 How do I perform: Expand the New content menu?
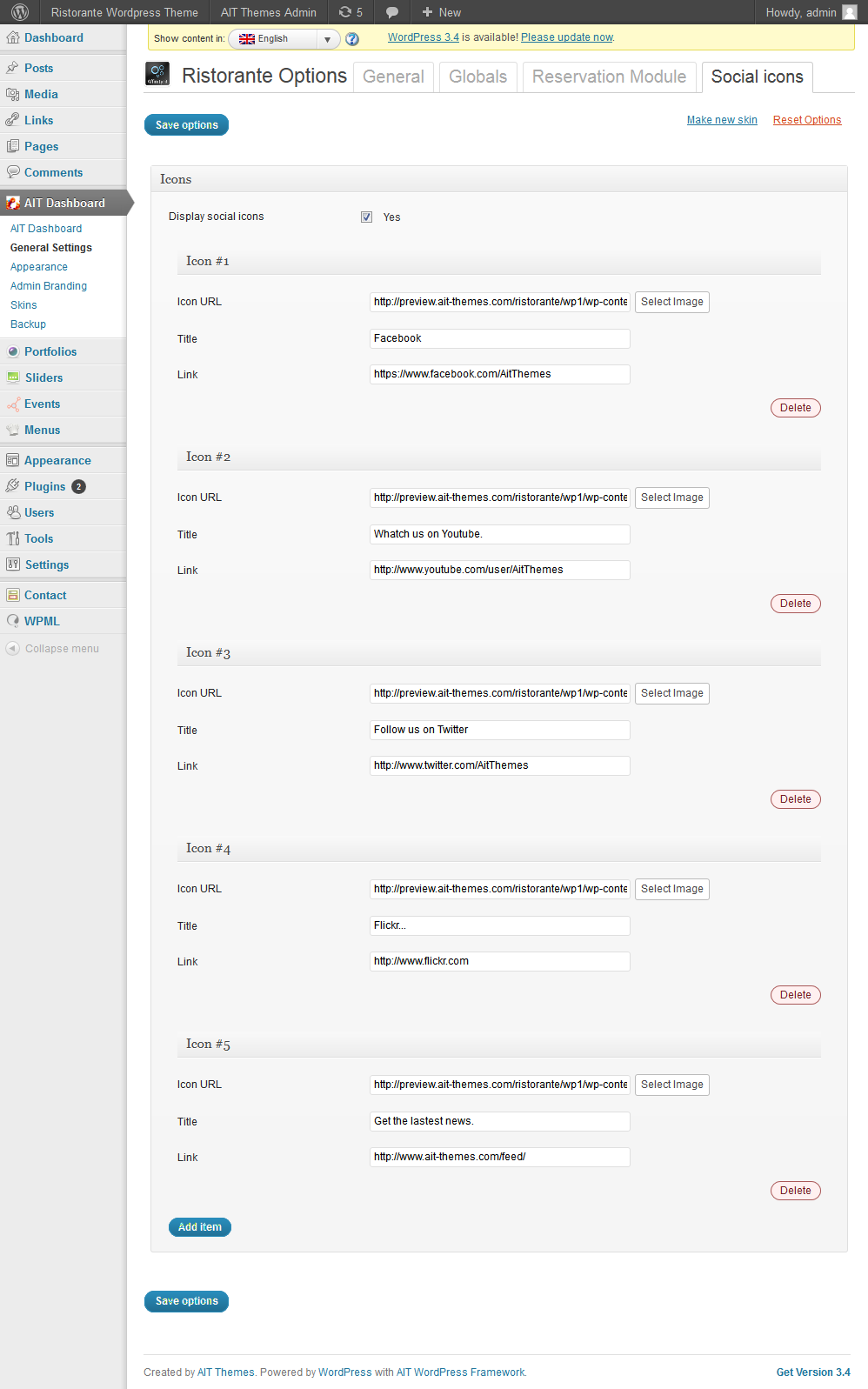[441, 12]
